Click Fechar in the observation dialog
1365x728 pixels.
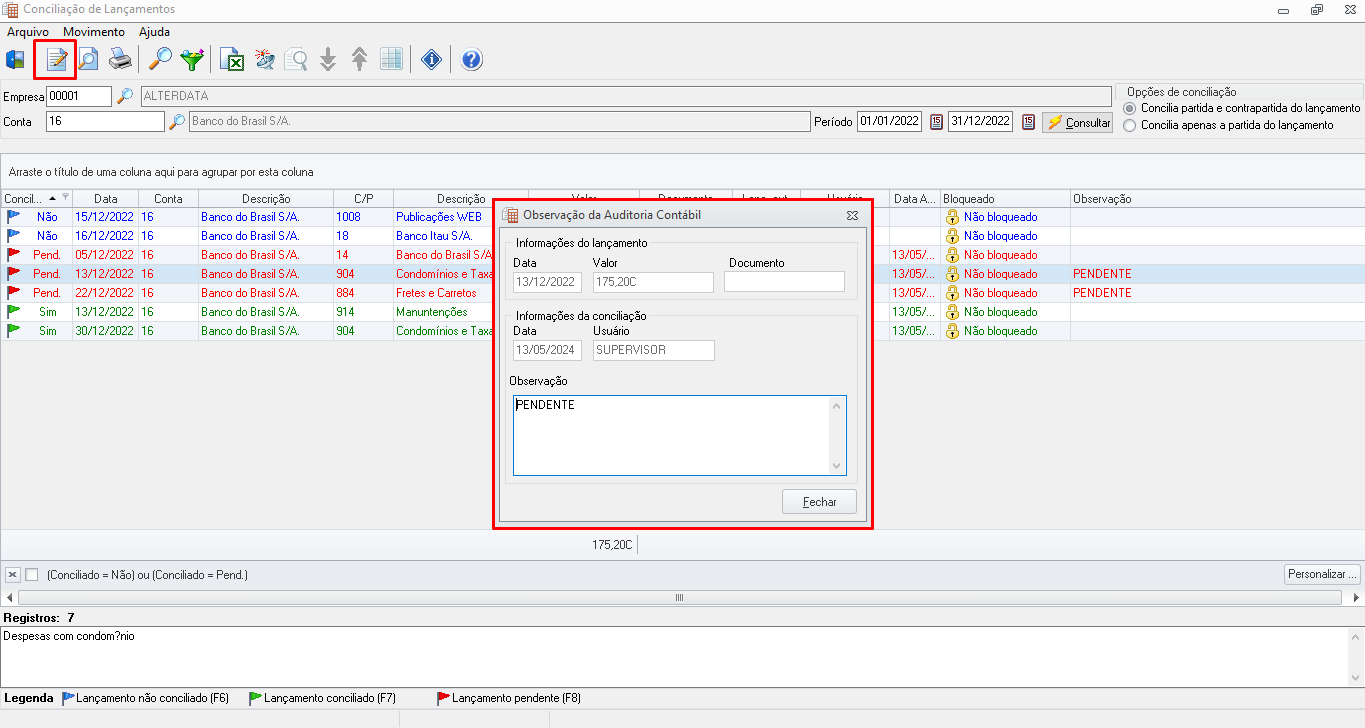pyautogui.click(x=819, y=502)
